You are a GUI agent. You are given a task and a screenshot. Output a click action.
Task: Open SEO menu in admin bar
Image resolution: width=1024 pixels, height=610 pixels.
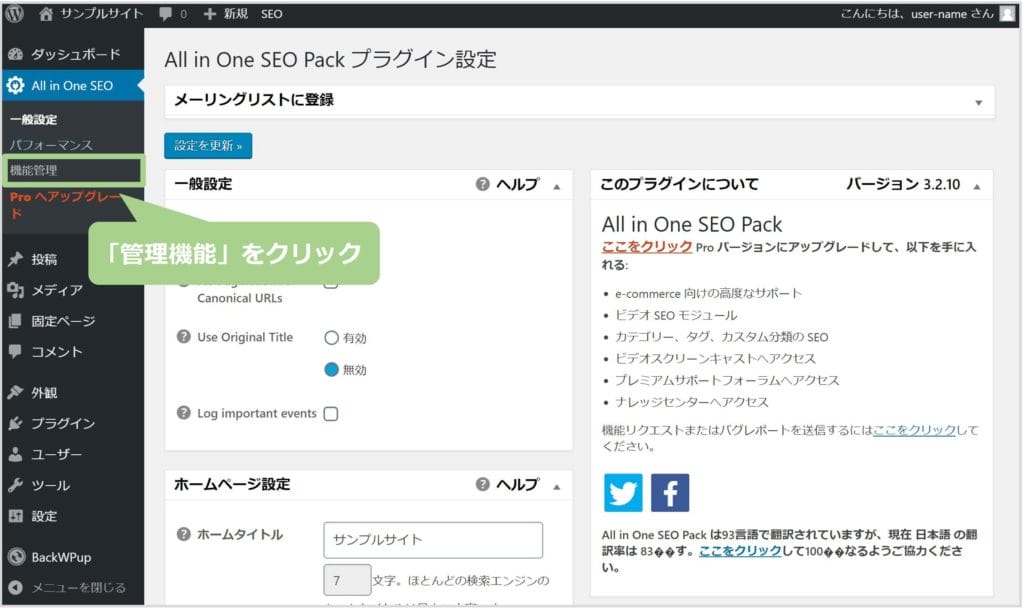pos(272,14)
